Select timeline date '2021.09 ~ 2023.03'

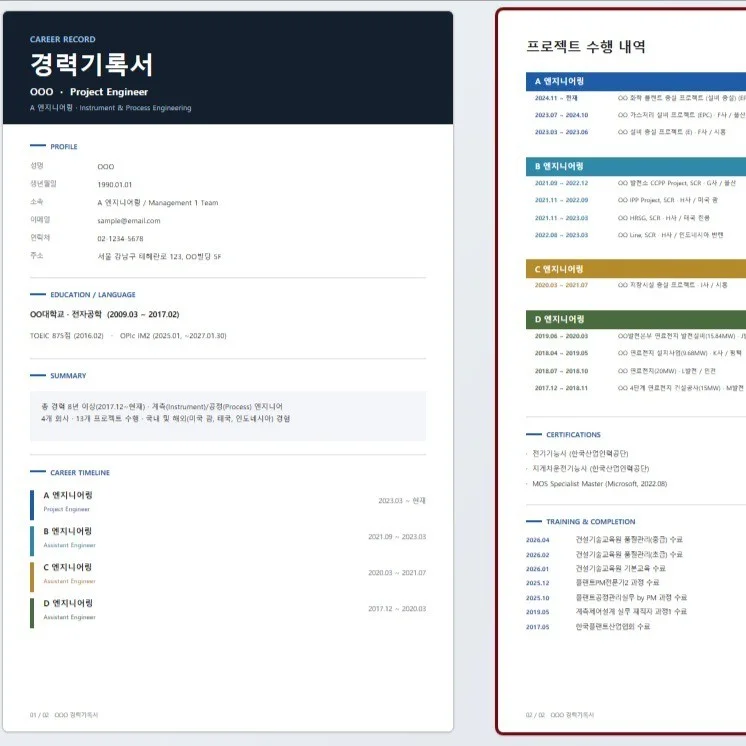(397, 537)
